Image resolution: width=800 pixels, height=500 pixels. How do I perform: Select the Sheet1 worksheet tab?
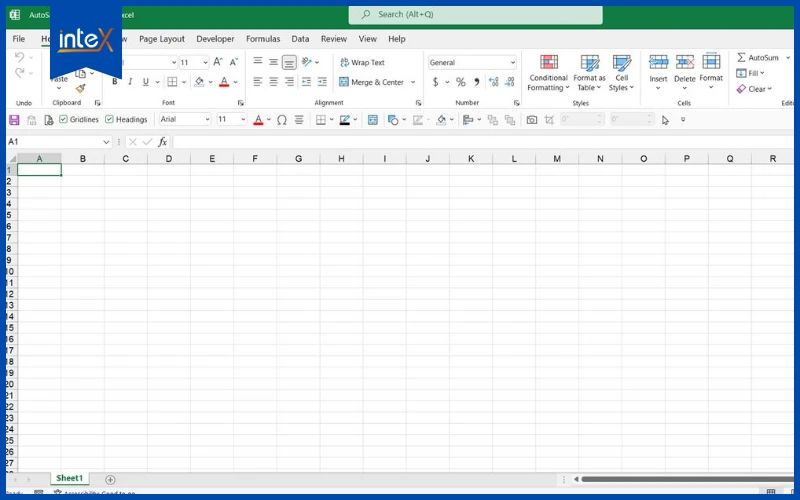tap(69, 478)
